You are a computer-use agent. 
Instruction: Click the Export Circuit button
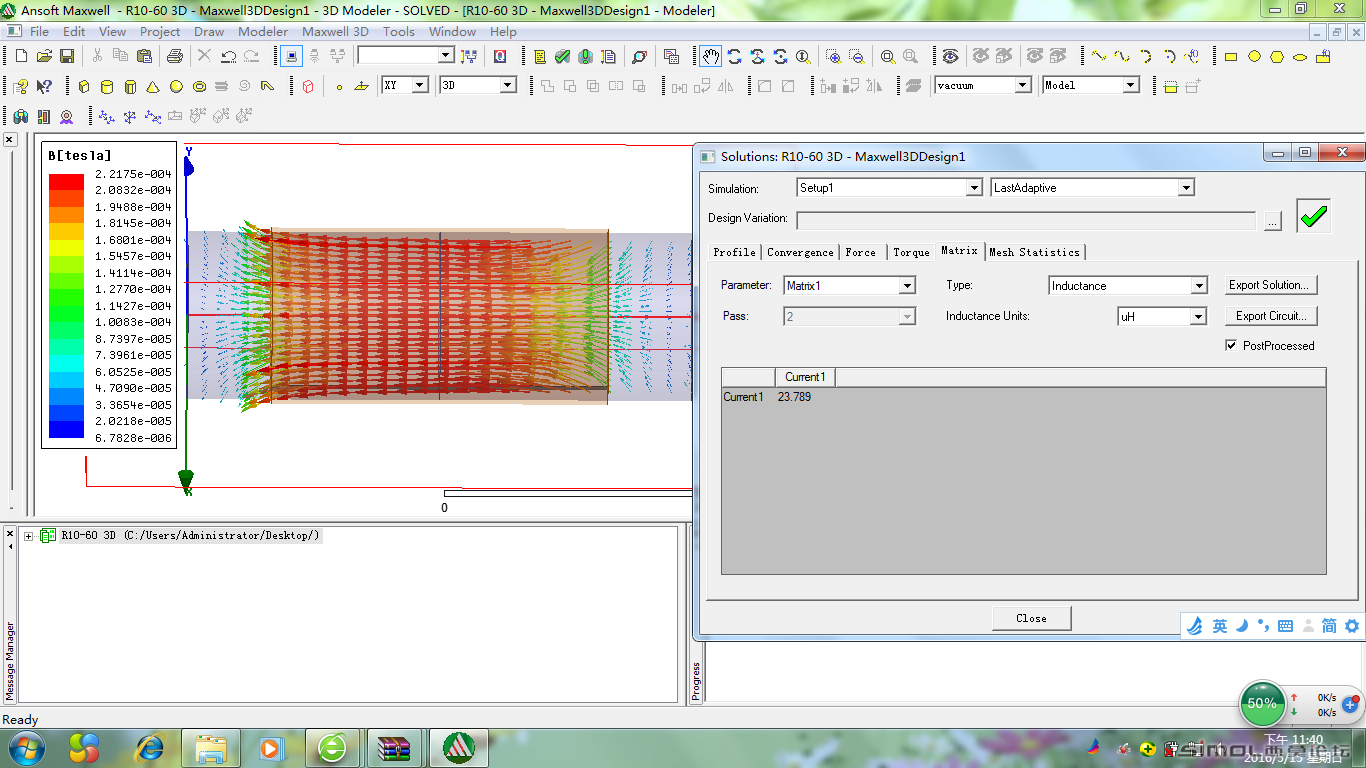1271,316
